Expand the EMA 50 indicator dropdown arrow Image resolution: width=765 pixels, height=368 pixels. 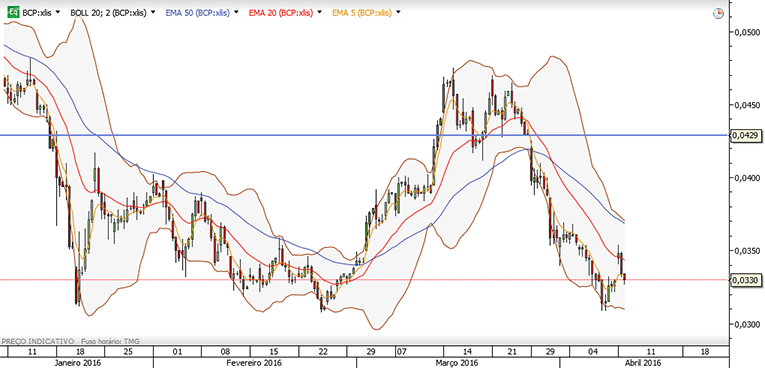pyautogui.click(x=237, y=13)
